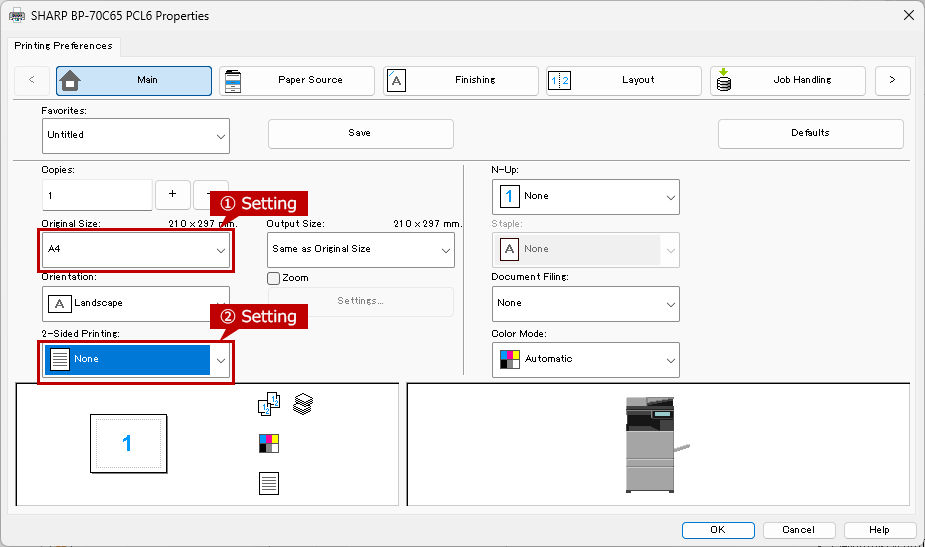Open the Main tab
The height and width of the screenshot is (547, 925).
[x=134, y=80]
